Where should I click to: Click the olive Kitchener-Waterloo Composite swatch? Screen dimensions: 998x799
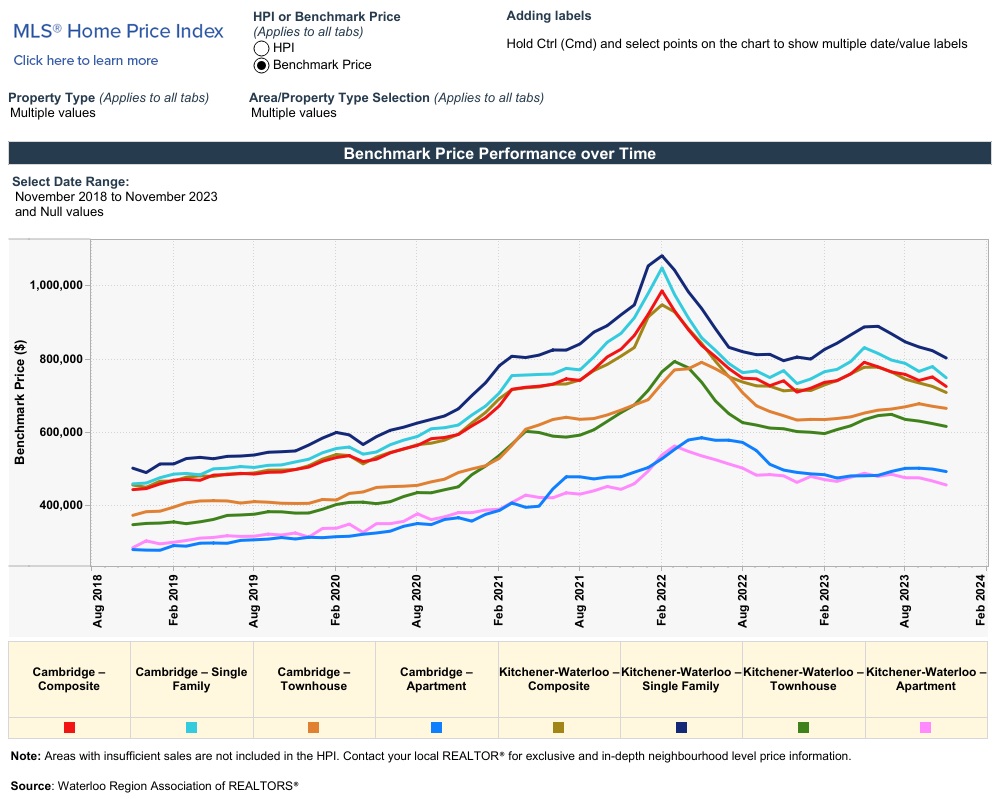[558, 728]
